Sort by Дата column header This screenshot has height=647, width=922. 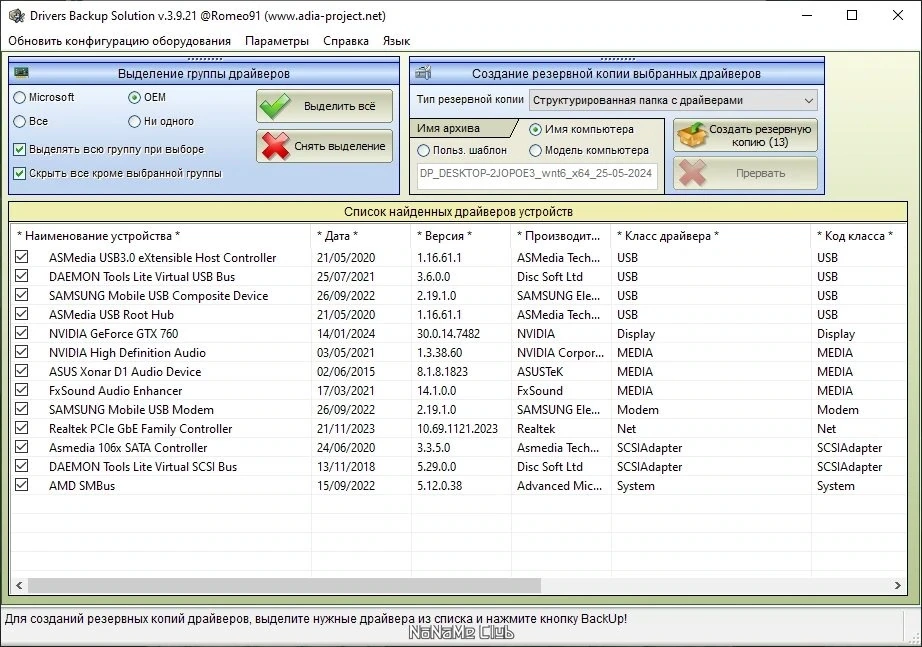point(360,236)
